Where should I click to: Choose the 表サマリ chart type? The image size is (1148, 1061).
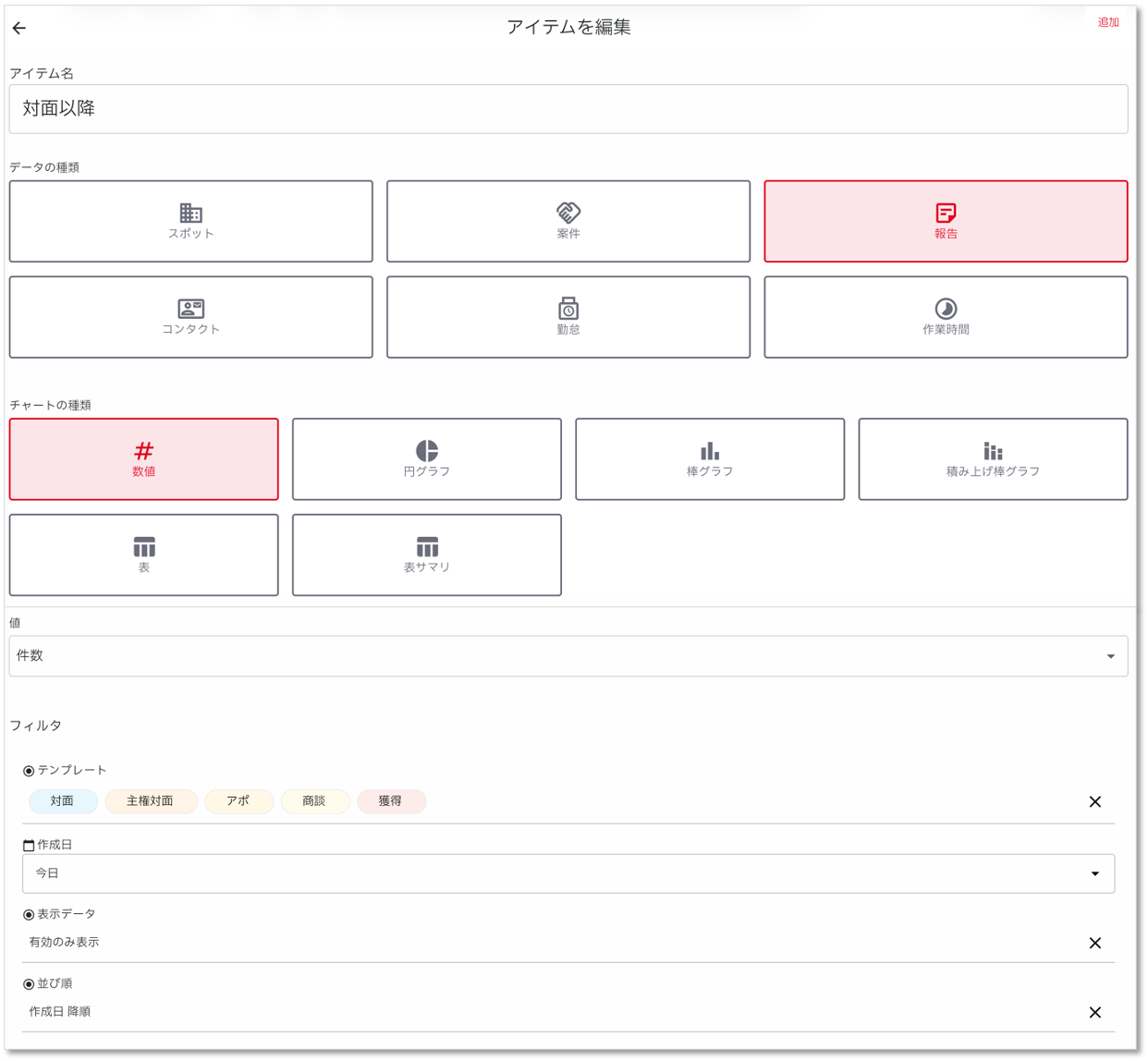pyautogui.click(x=426, y=555)
